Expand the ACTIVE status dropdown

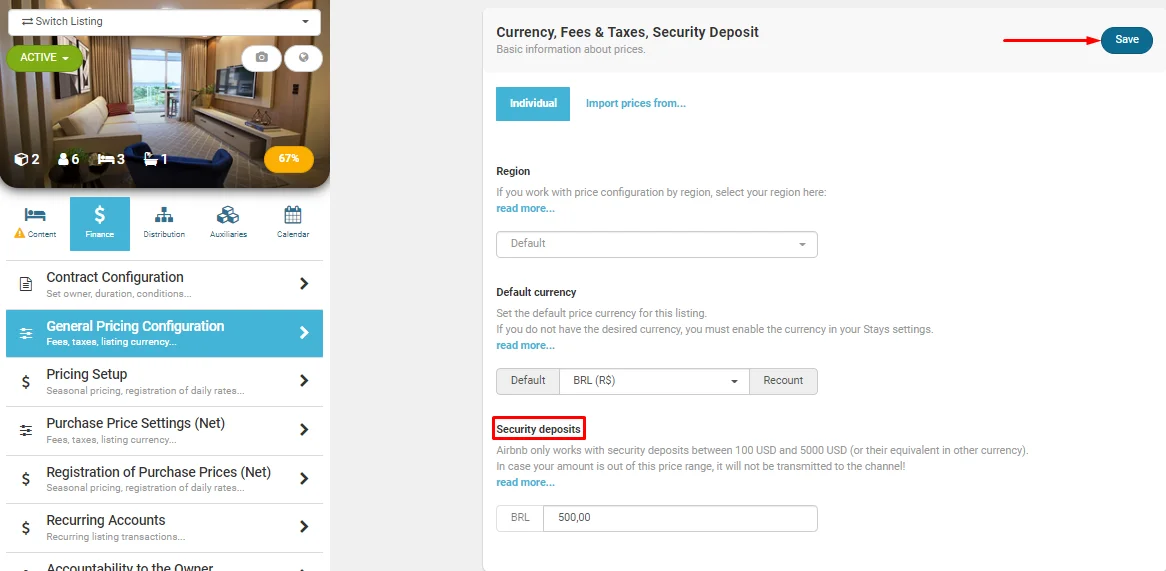(44, 58)
